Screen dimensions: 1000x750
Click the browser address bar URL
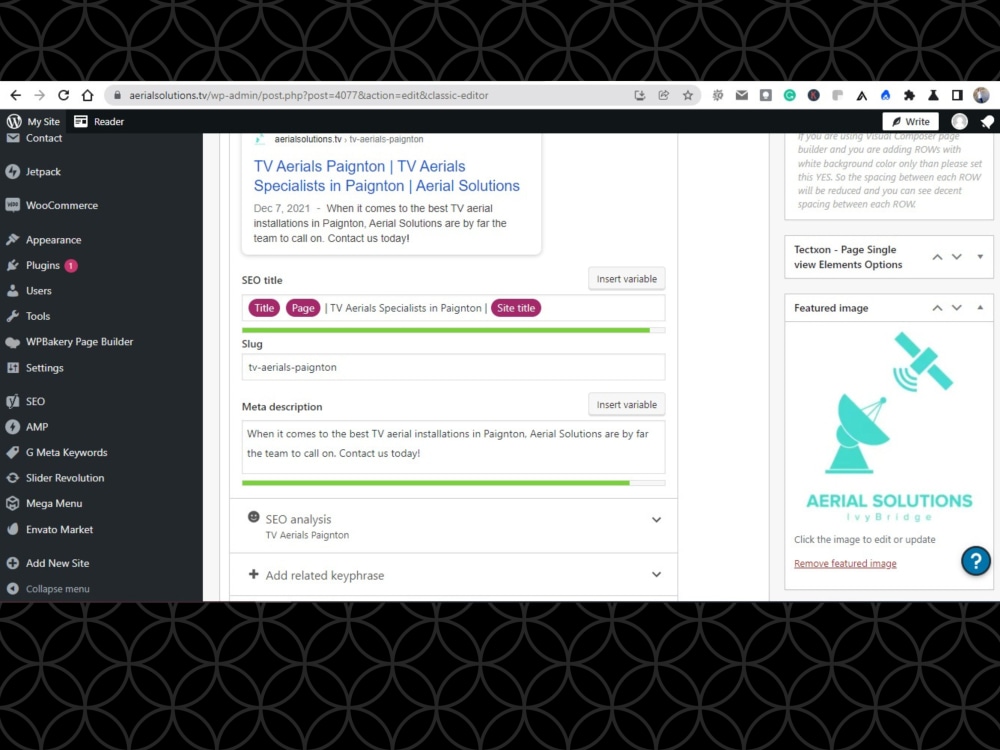(309, 95)
